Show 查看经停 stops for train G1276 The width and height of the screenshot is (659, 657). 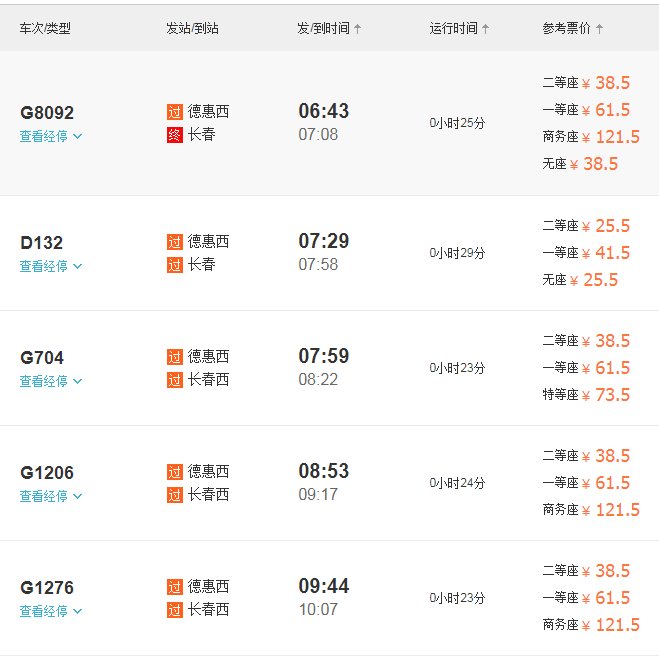coord(50,611)
